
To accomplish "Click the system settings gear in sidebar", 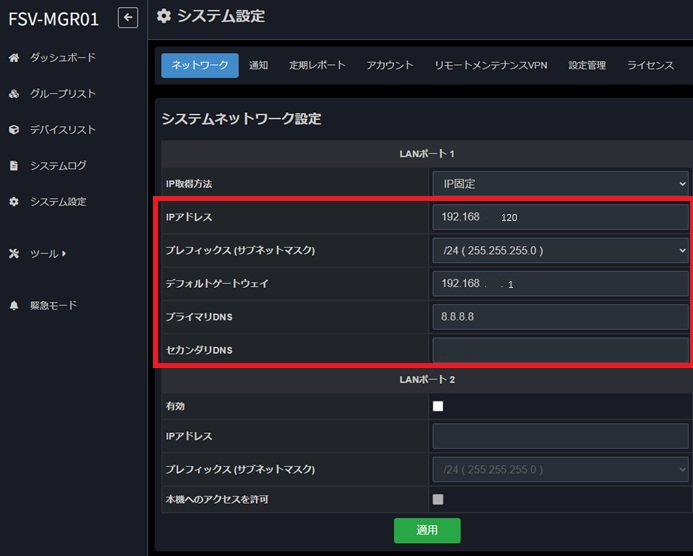I will [14, 202].
